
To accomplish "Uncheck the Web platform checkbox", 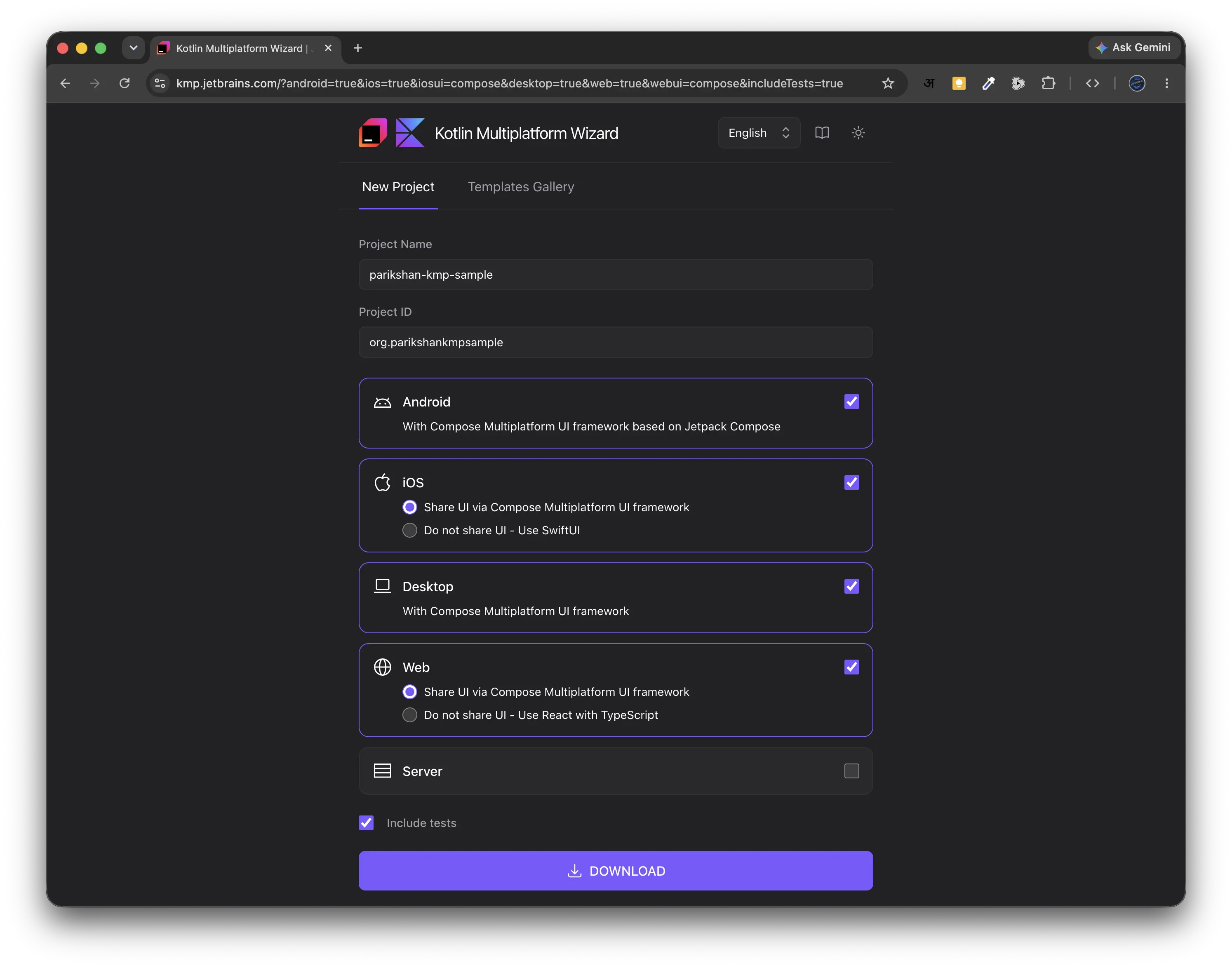I will coord(851,667).
